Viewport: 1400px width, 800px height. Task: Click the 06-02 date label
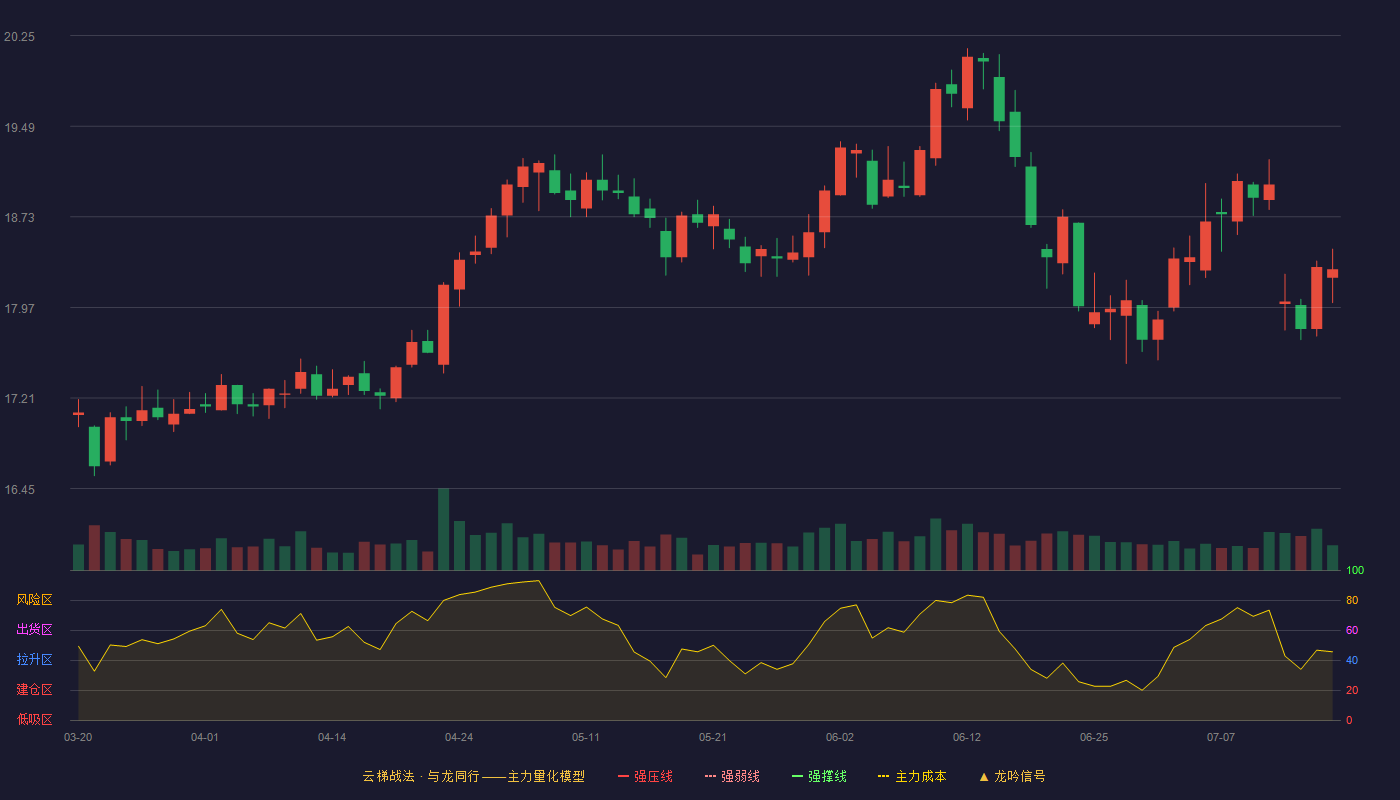click(840, 737)
